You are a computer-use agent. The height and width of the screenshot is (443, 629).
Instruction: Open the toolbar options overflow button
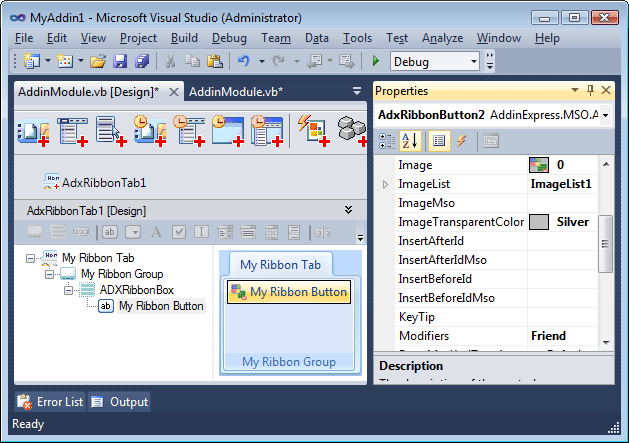click(x=490, y=61)
